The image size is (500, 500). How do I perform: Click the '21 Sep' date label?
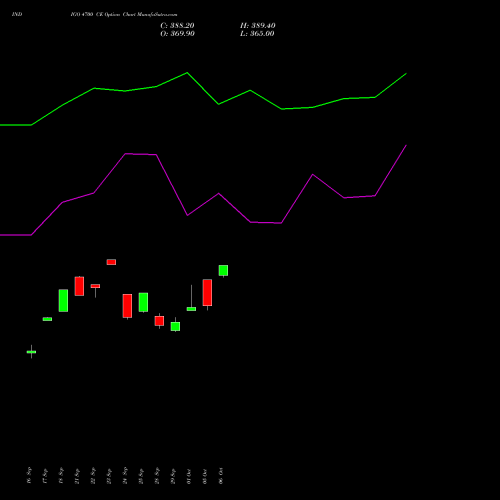click(x=77, y=476)
